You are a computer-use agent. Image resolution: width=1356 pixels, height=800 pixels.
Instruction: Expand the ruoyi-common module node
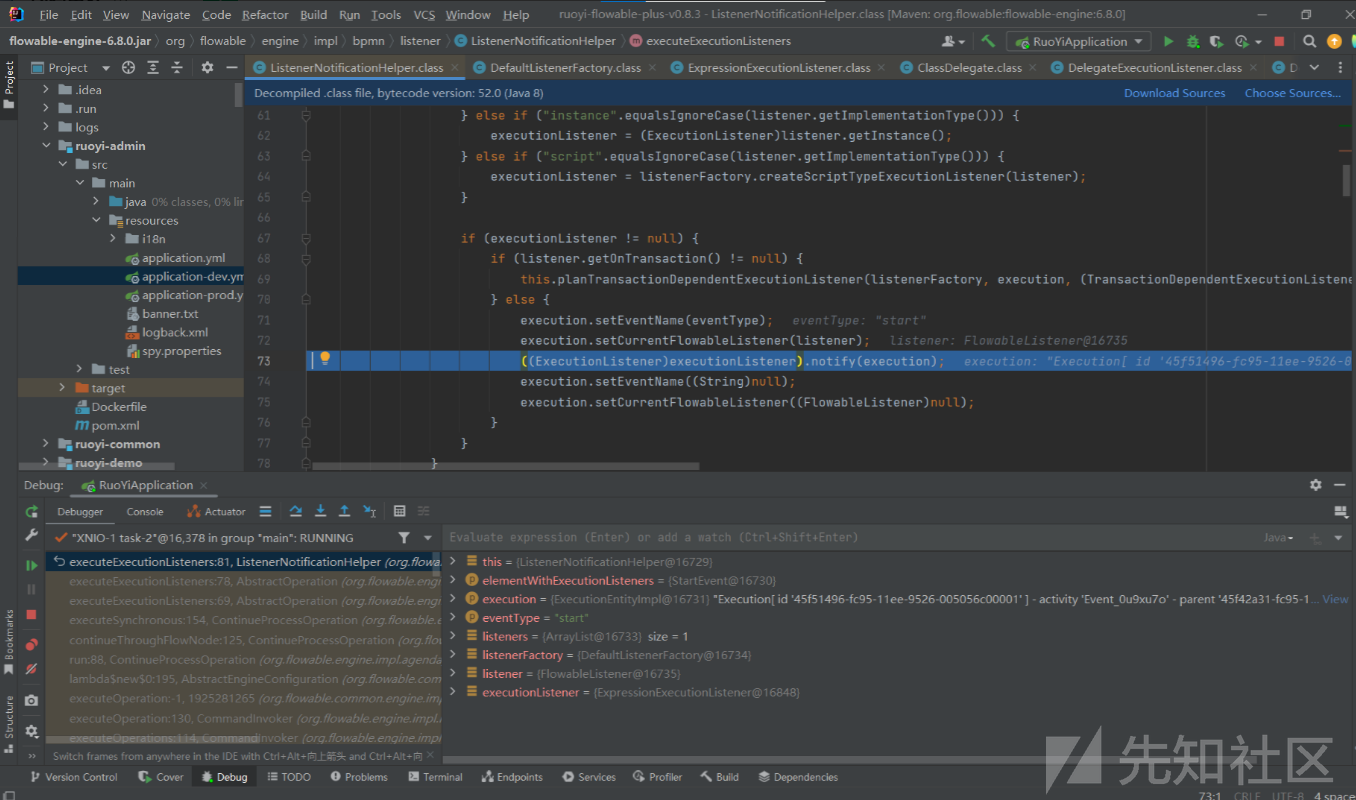pyautogui.click(x=46, y=444)
